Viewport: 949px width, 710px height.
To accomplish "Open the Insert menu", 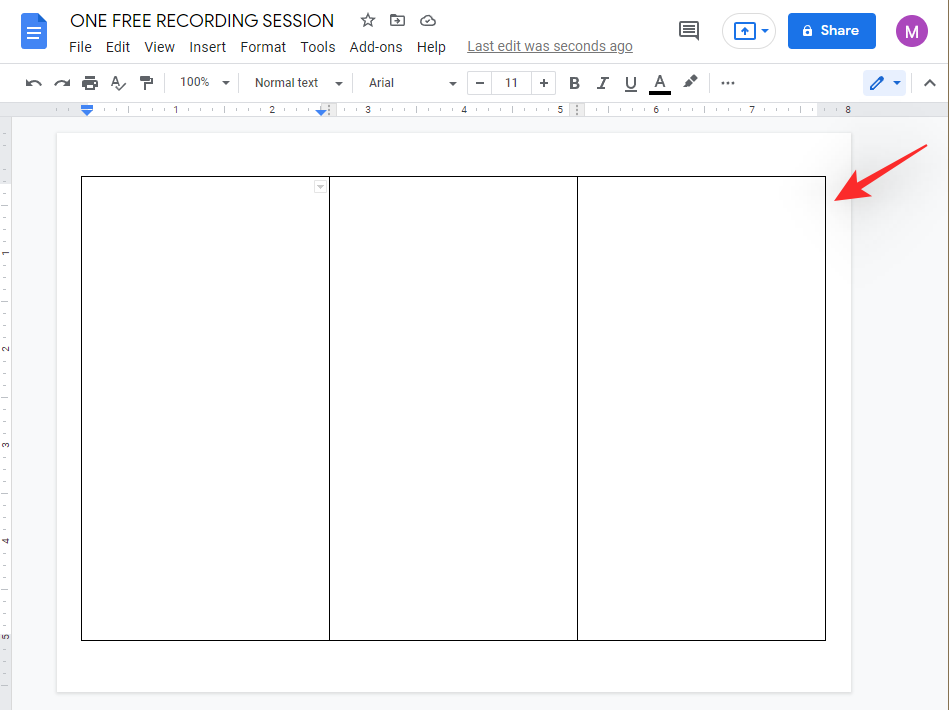I will coord(207,47).
